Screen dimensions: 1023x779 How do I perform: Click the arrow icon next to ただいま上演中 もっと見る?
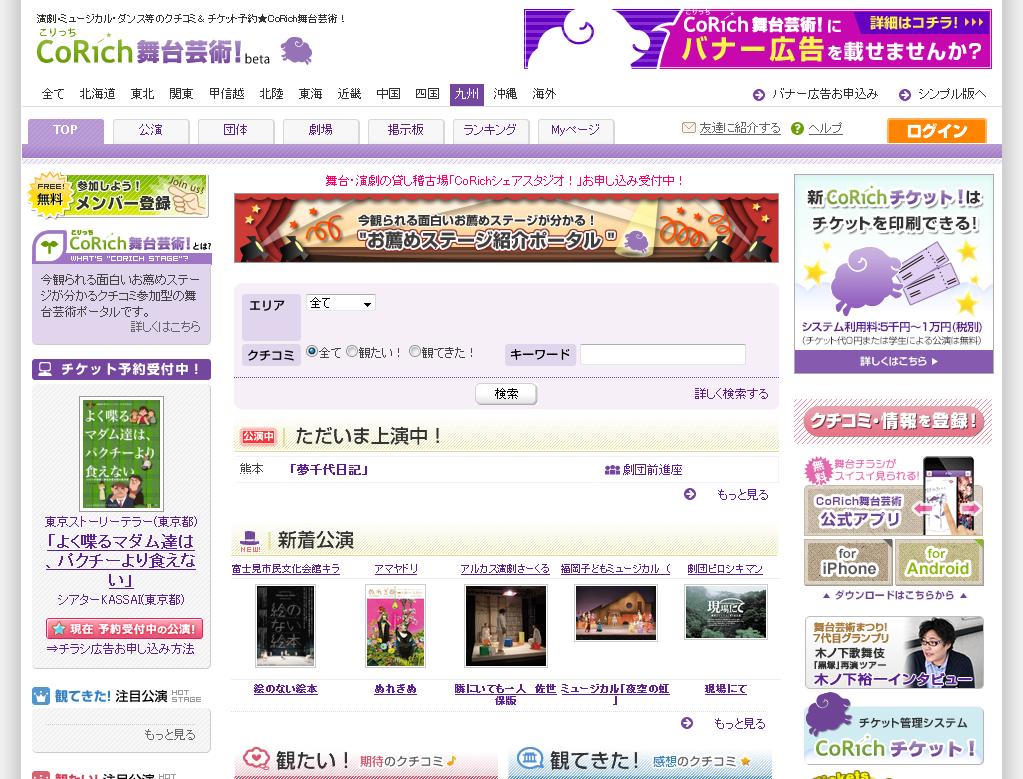click(690, 494)
